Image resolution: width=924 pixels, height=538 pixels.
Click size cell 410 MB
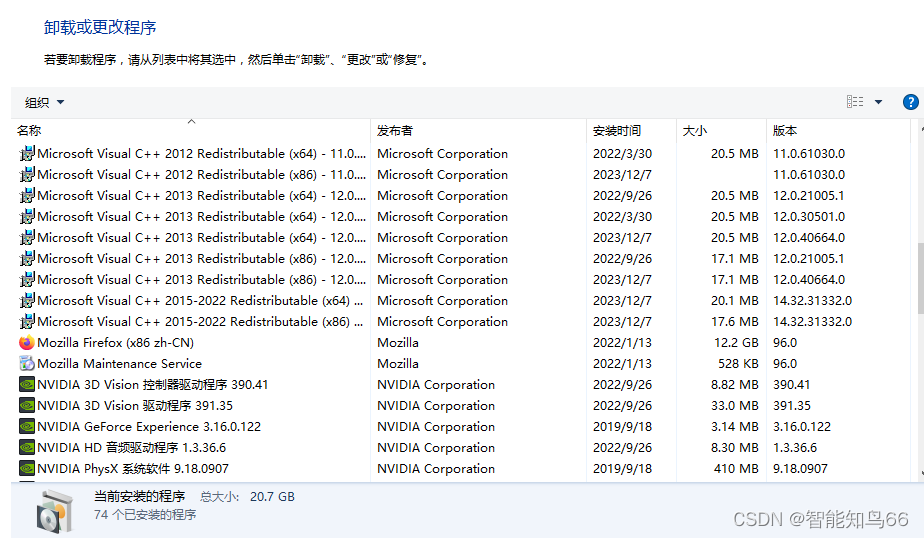click(736, 469)
